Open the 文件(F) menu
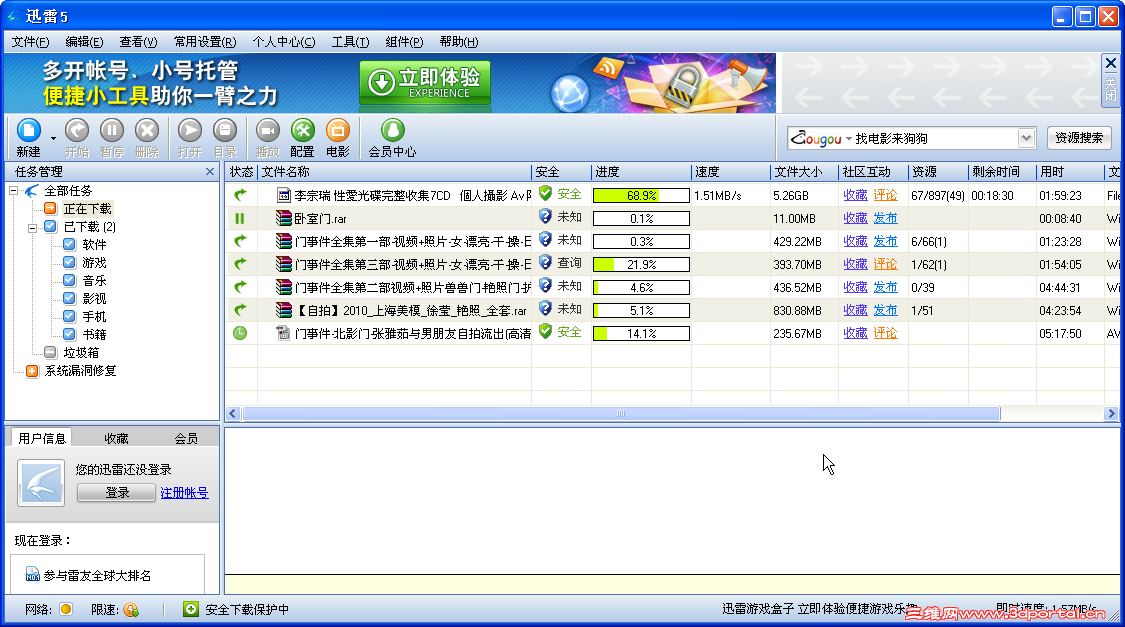This screenshot has width=1125, height=627. point(30,42)
